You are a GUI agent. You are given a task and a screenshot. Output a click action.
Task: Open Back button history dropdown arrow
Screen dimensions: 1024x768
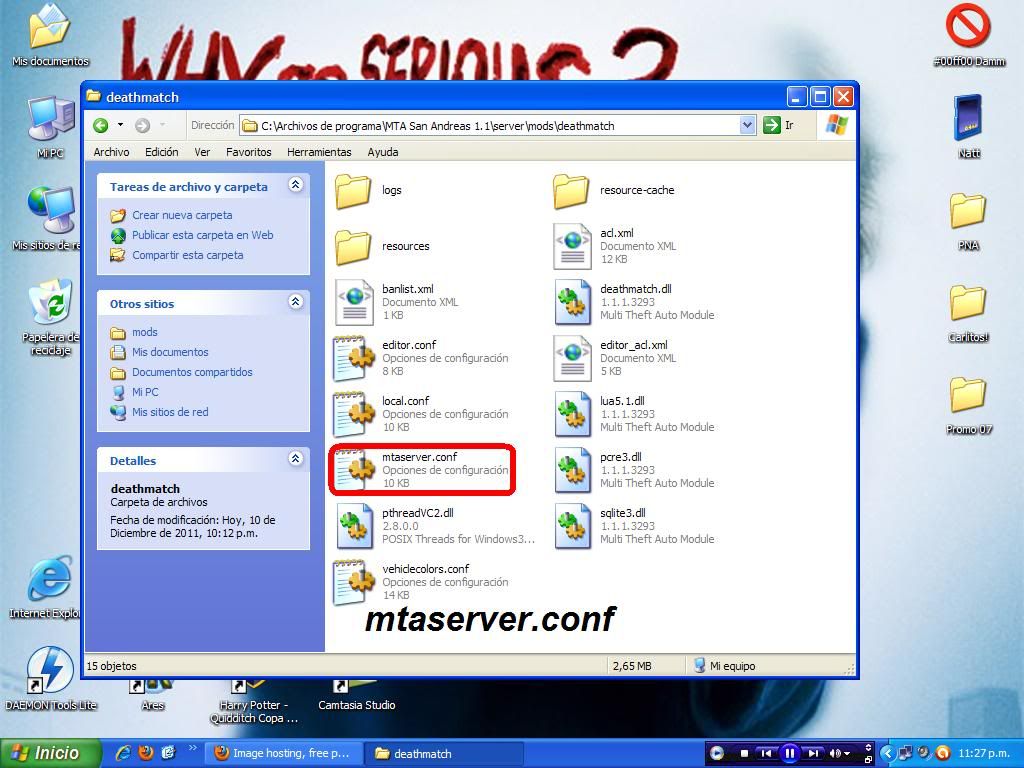(x=120, y=125)
